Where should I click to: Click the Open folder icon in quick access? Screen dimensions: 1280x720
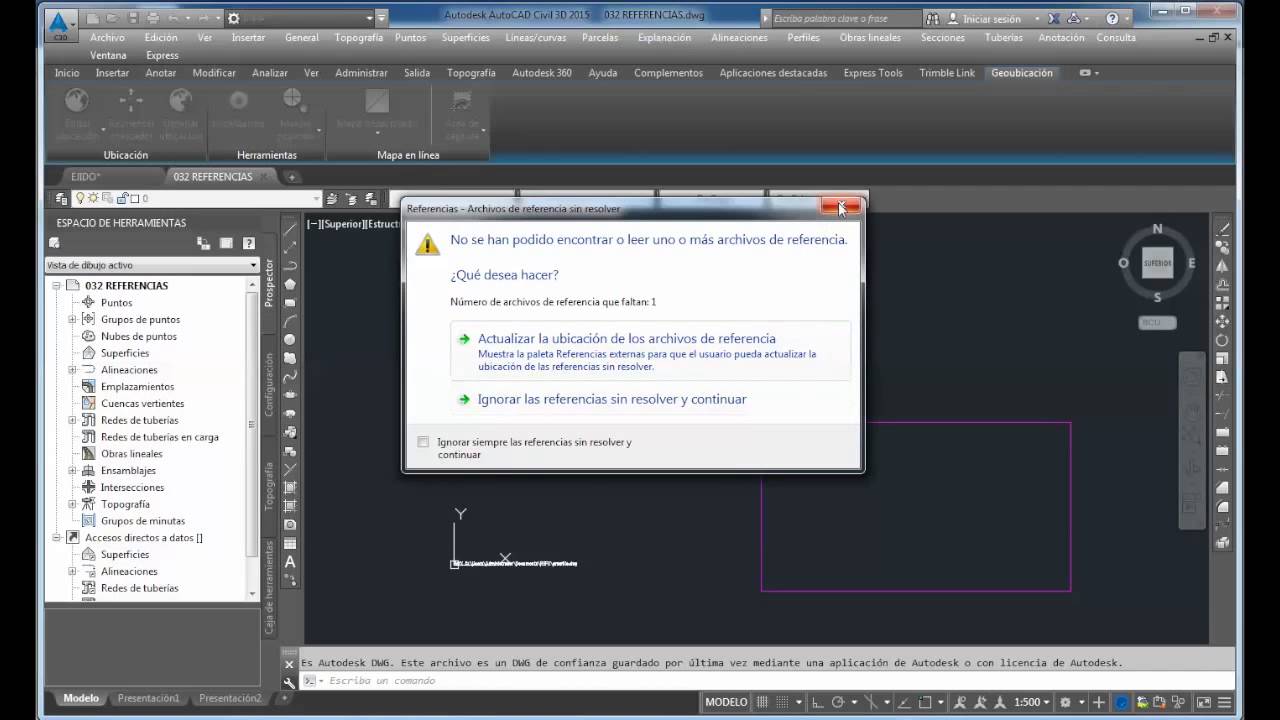(112, 18)
